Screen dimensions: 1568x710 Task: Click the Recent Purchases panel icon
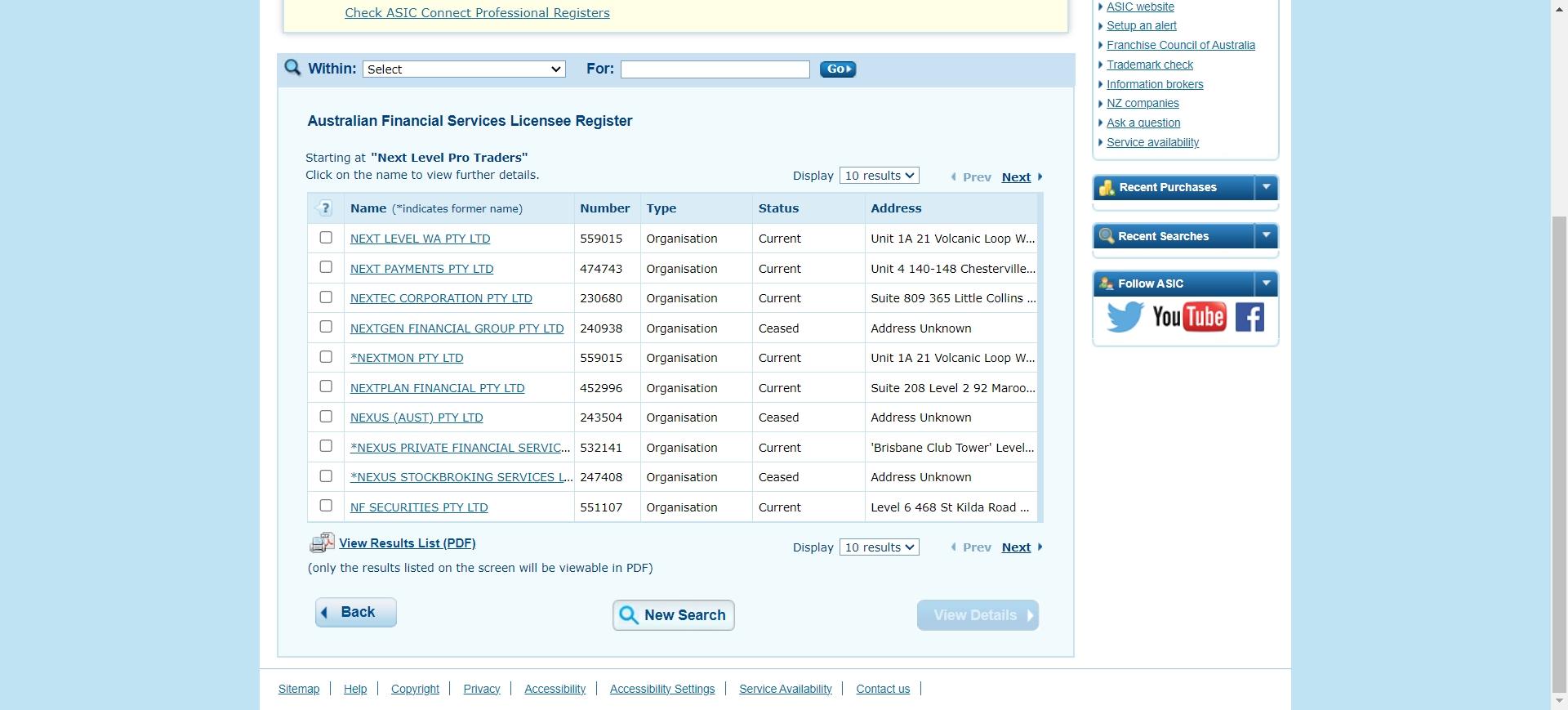coord(1107,187)
